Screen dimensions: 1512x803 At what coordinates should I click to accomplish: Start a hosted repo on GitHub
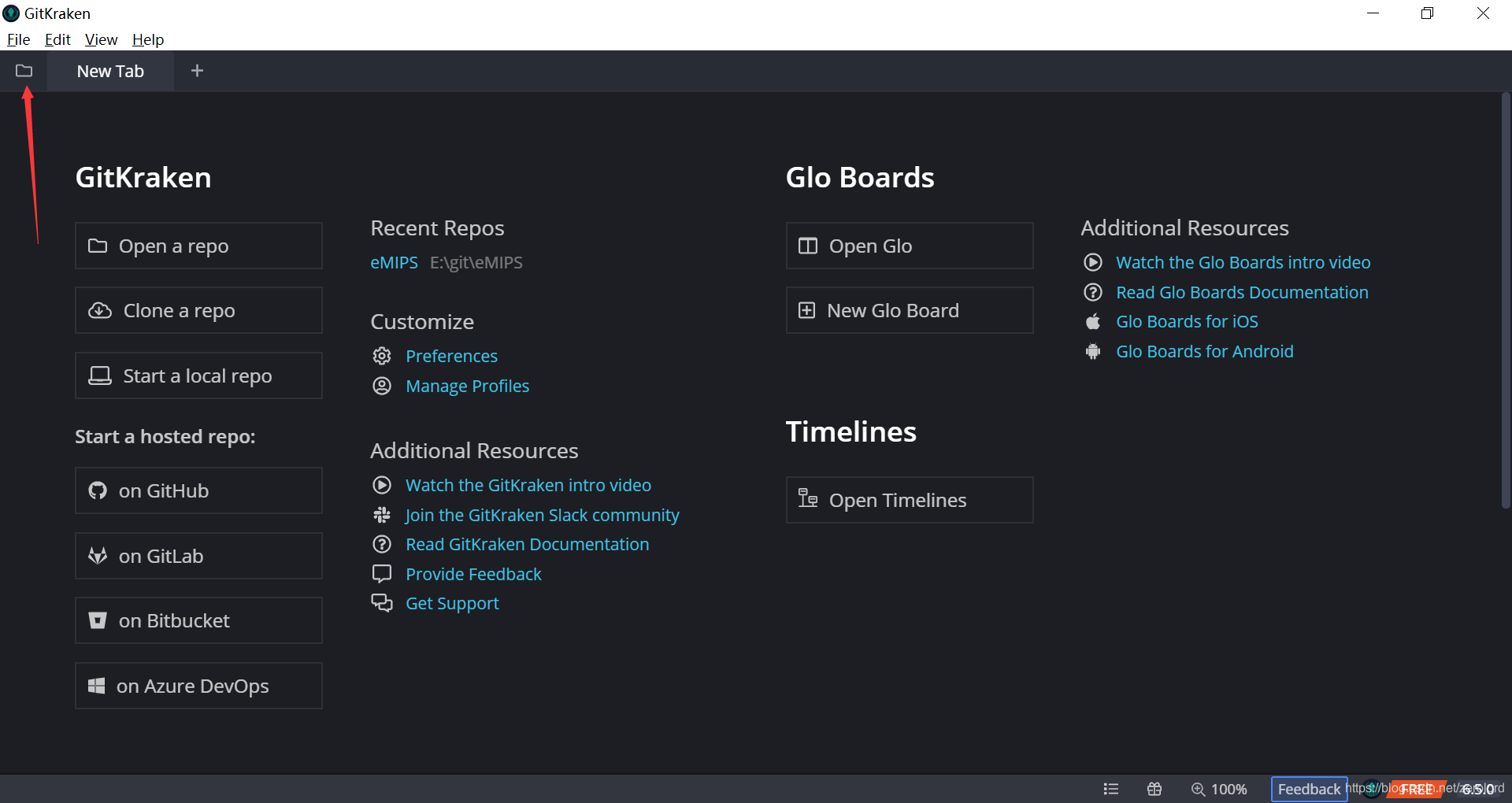click(x=198, y=490)
